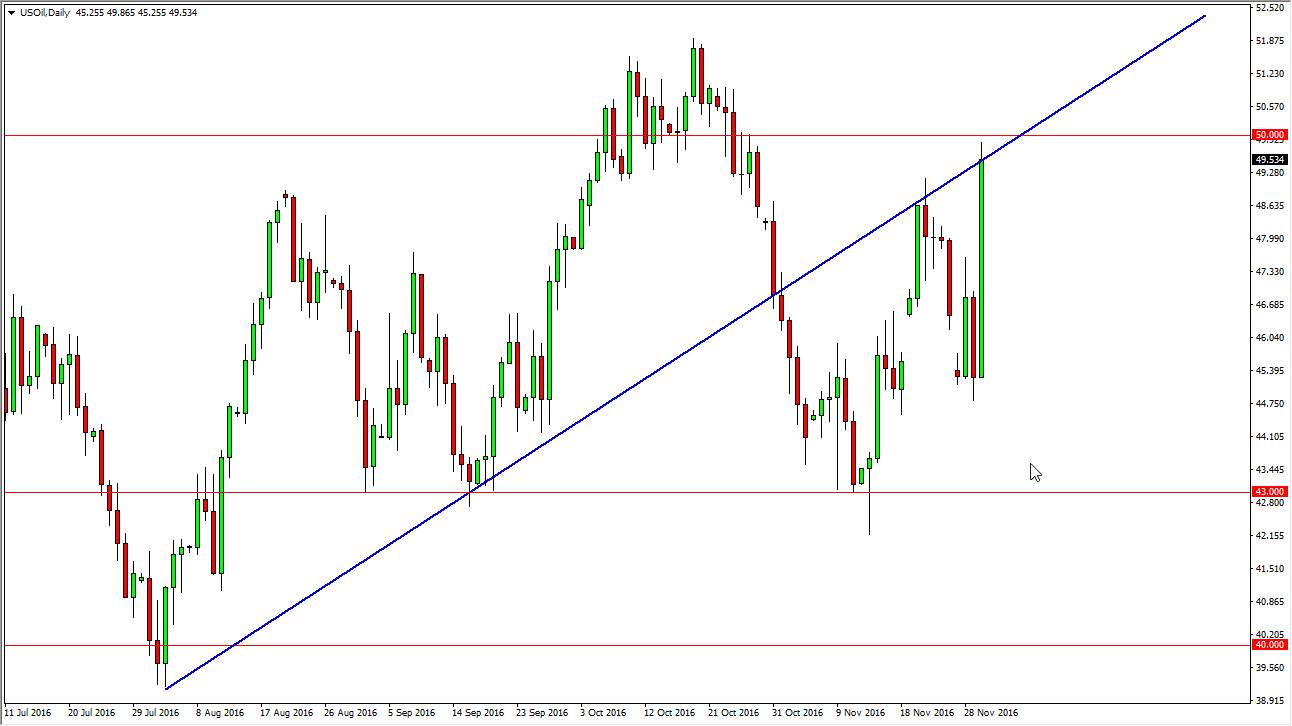Click the 45.395 value on price axis
The image size is (1292, 726).
click(x=1269, y=371)
